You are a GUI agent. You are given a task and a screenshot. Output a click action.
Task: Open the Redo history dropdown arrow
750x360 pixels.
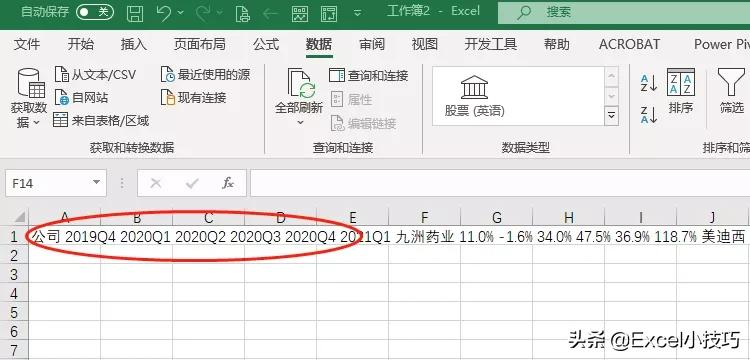[221, 13]
